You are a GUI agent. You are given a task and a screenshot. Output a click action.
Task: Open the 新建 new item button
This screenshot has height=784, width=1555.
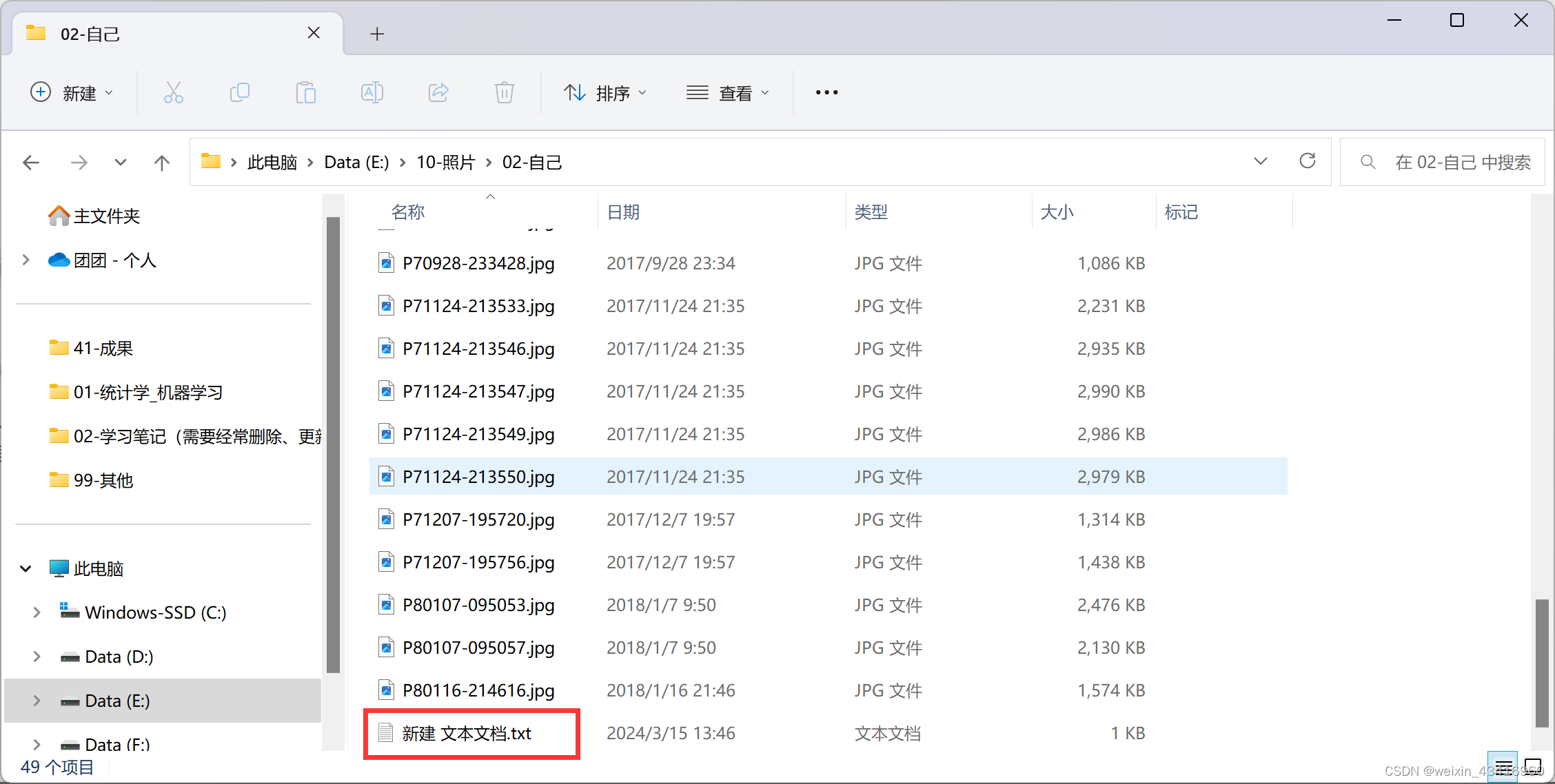tap(72, 92)
